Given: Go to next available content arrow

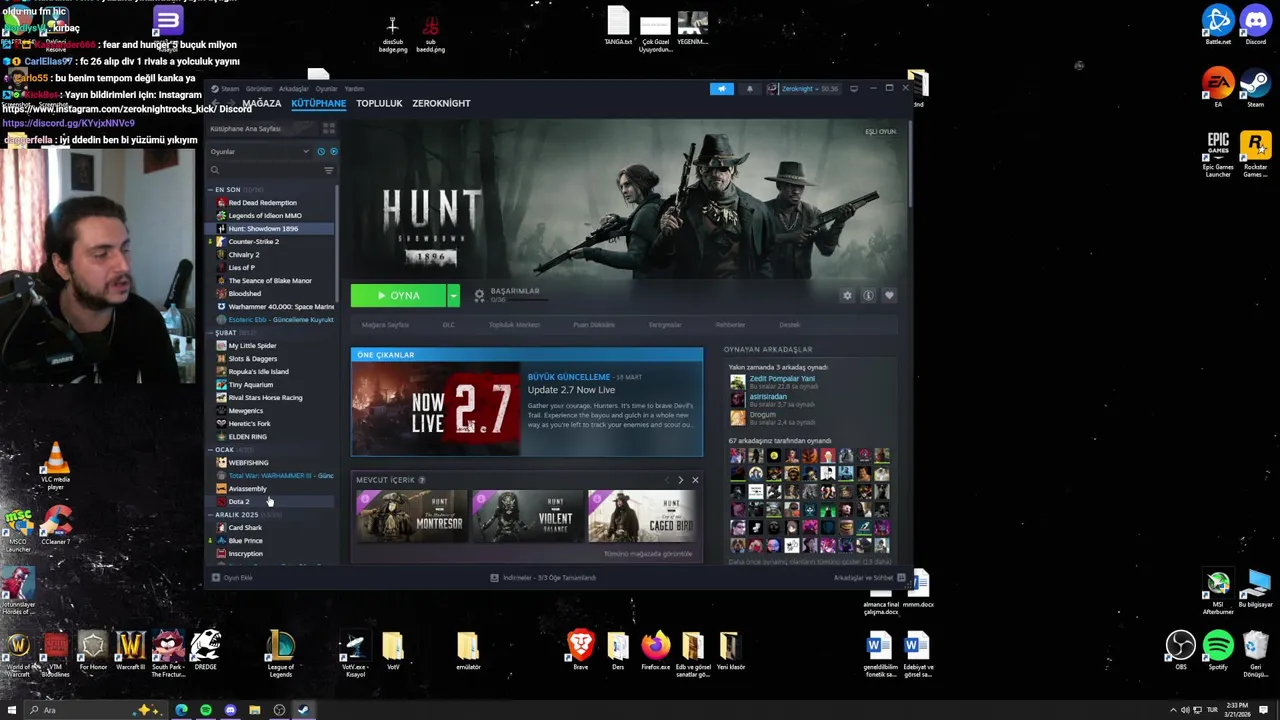Looking at the screenshot, I should [x=681, y=481].
